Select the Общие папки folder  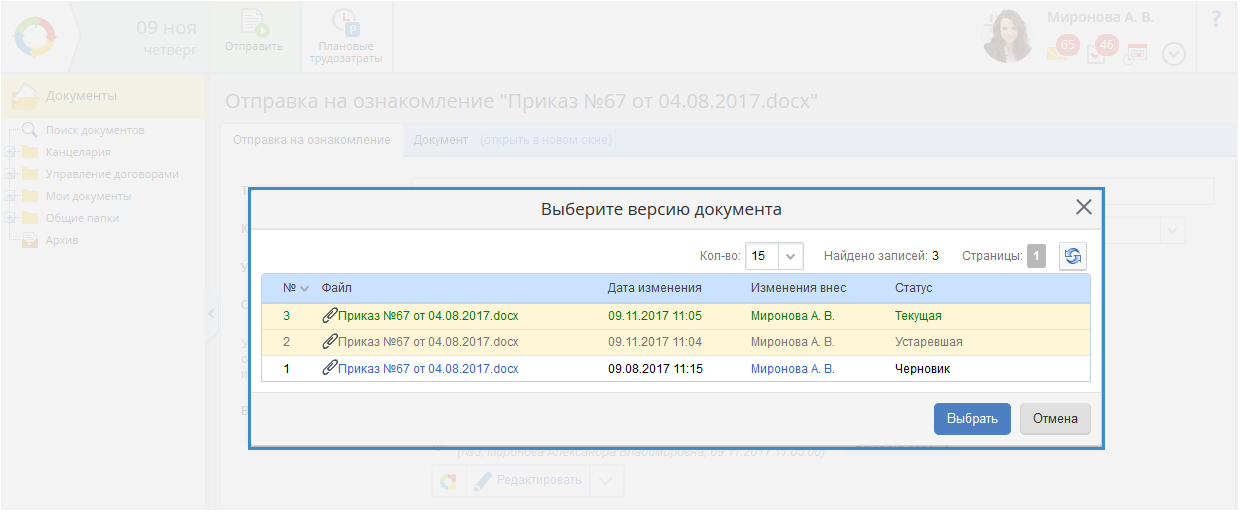[82, 218]
